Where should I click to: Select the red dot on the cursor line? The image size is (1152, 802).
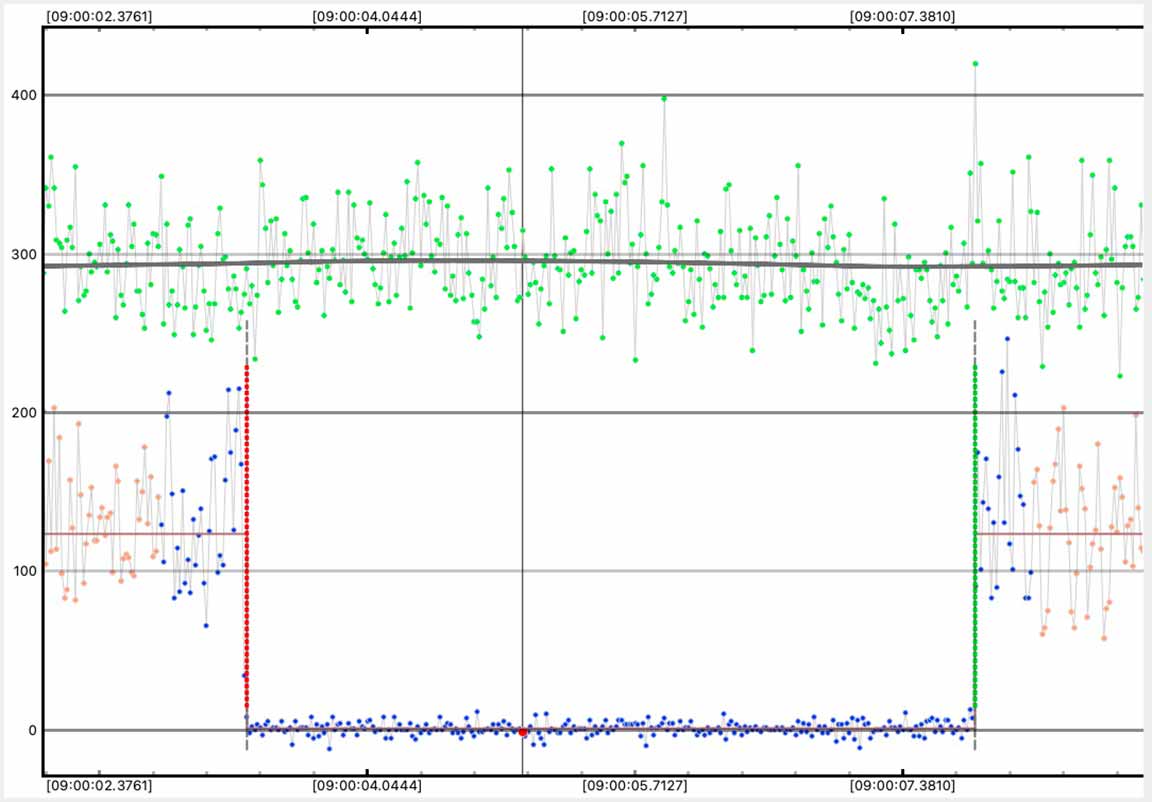click(x=522, y=732)
